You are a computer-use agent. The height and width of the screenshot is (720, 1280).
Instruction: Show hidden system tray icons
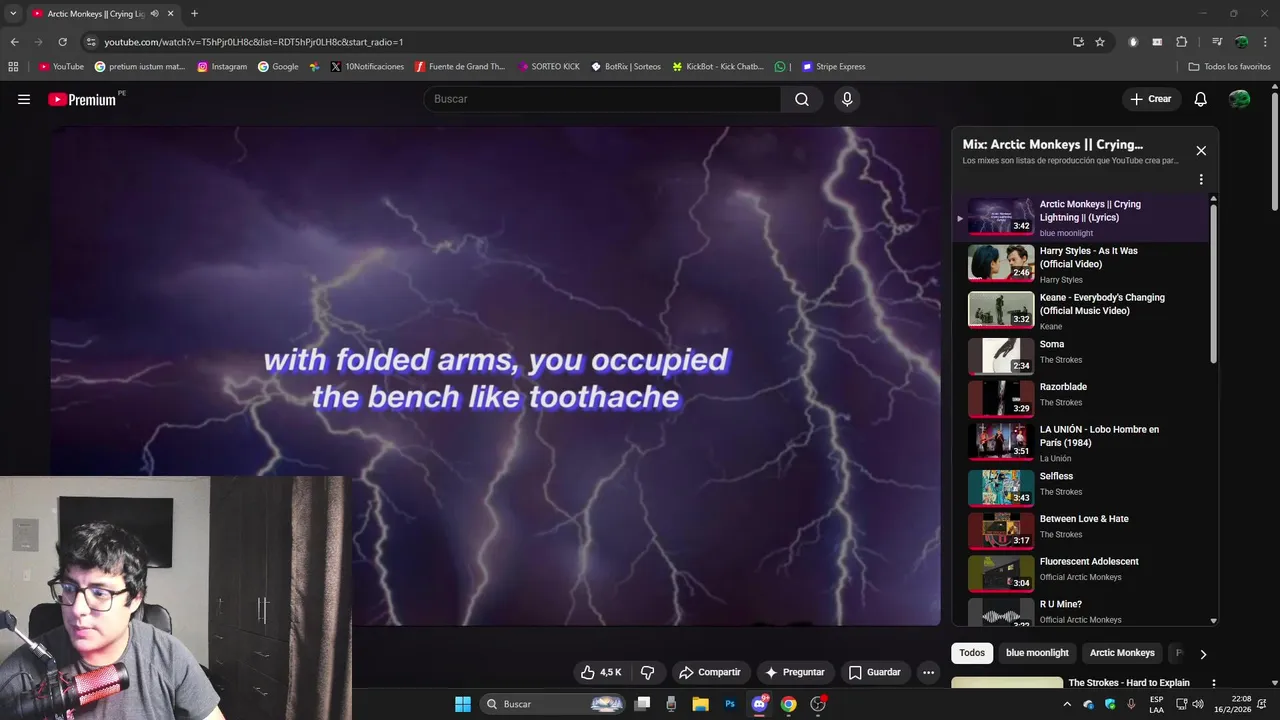click(x=1067, y=704)
